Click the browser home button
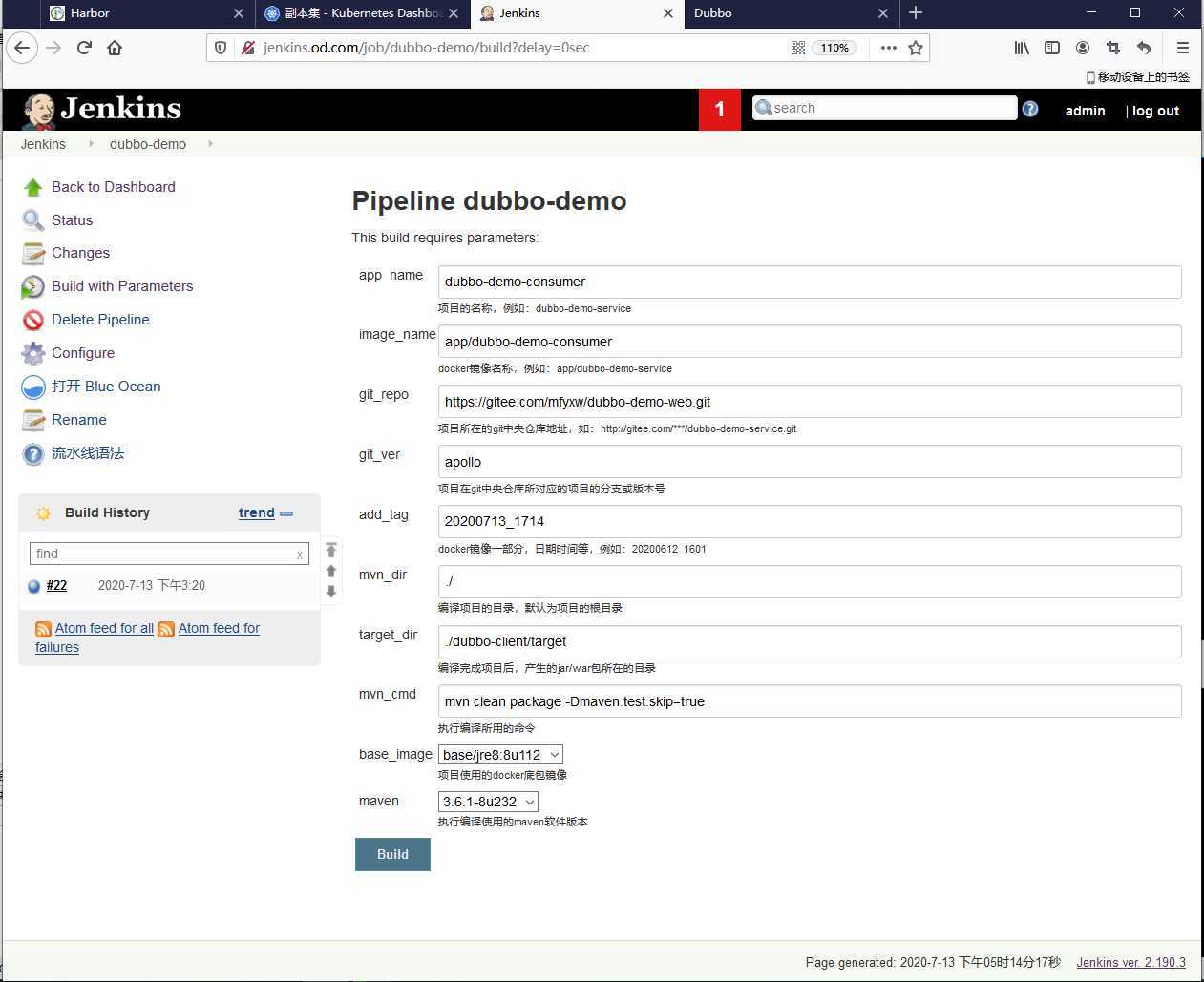Screen dimensions: 1204x982 click(115, 48)
